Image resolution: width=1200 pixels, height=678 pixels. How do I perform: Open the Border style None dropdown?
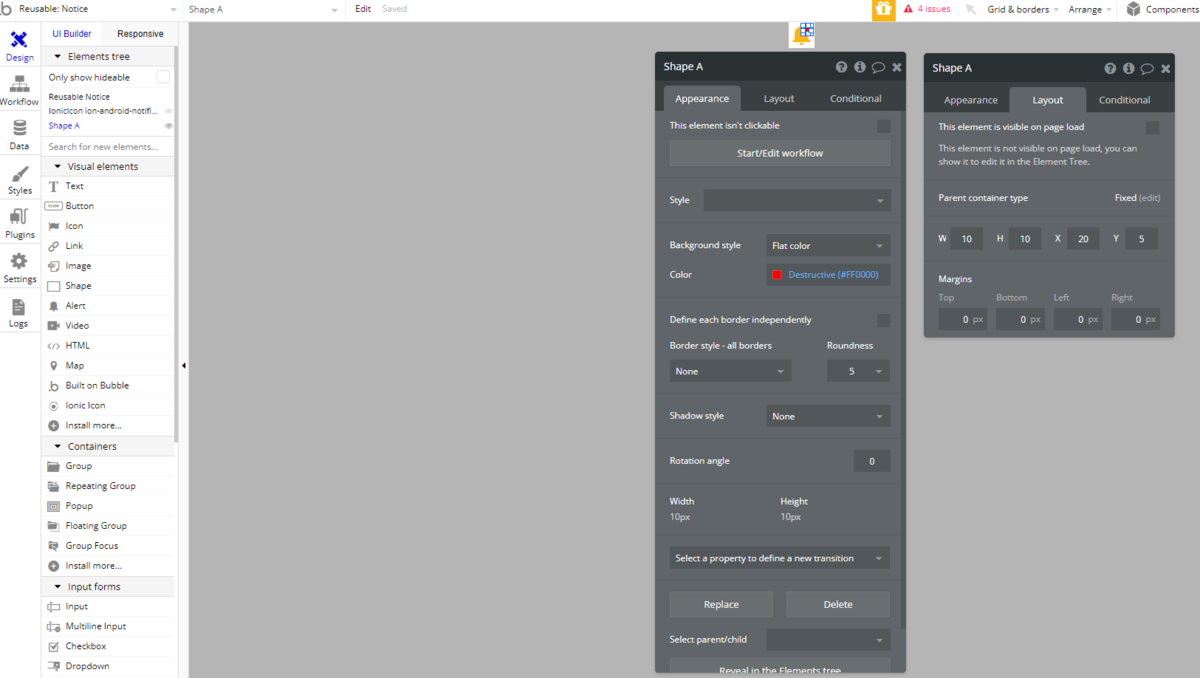pos(730,371)
